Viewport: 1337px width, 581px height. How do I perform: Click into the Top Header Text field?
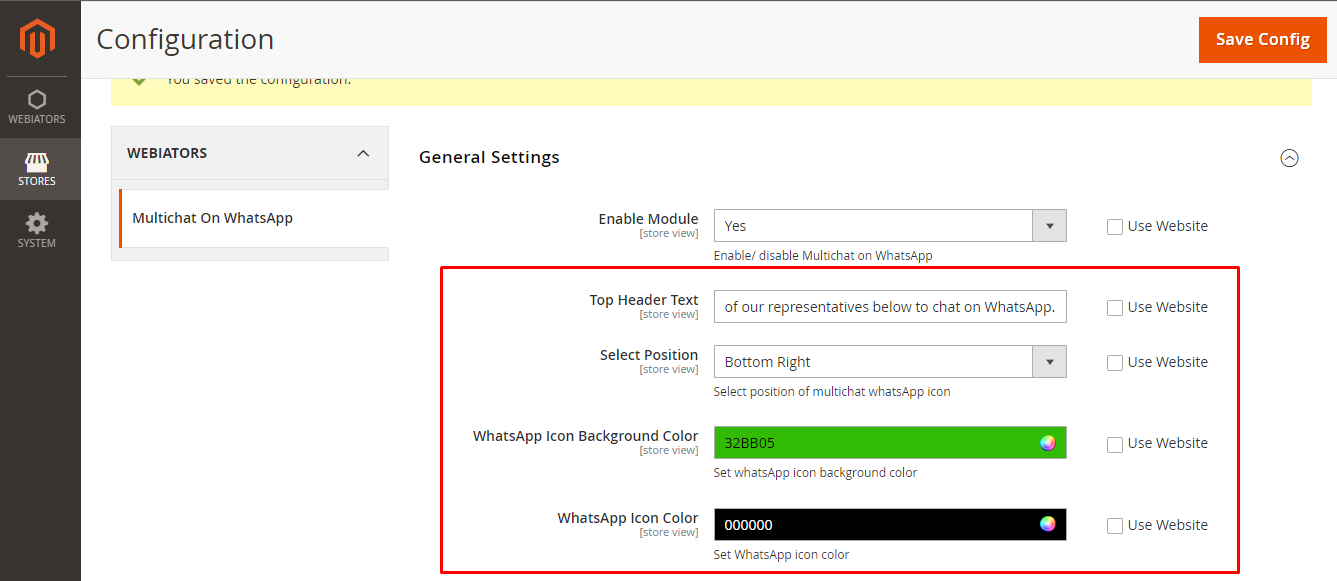890,307
